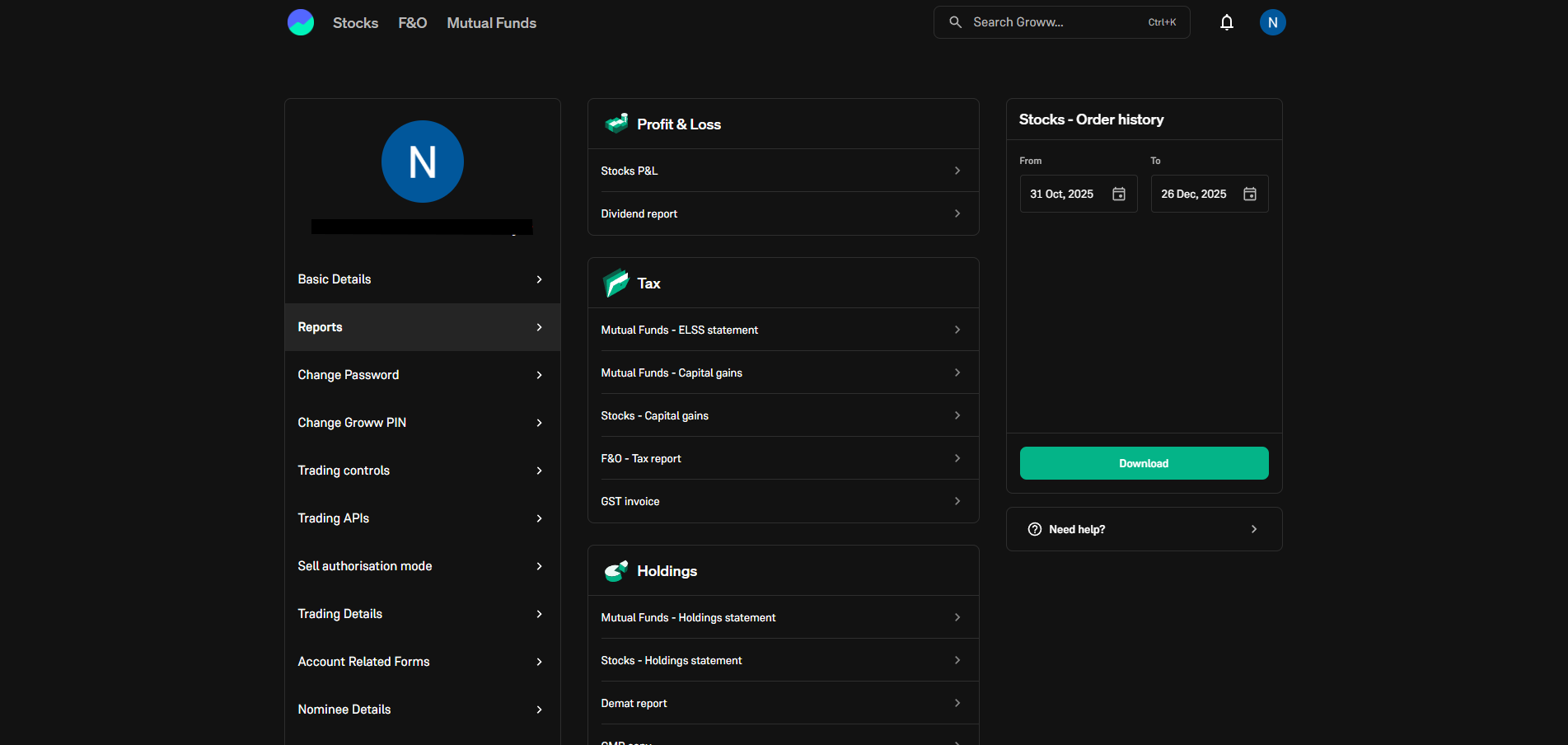Viewport: 1568px width, 745px height.
Task: Click the search magnifier icon
Action: click(955, 22)
